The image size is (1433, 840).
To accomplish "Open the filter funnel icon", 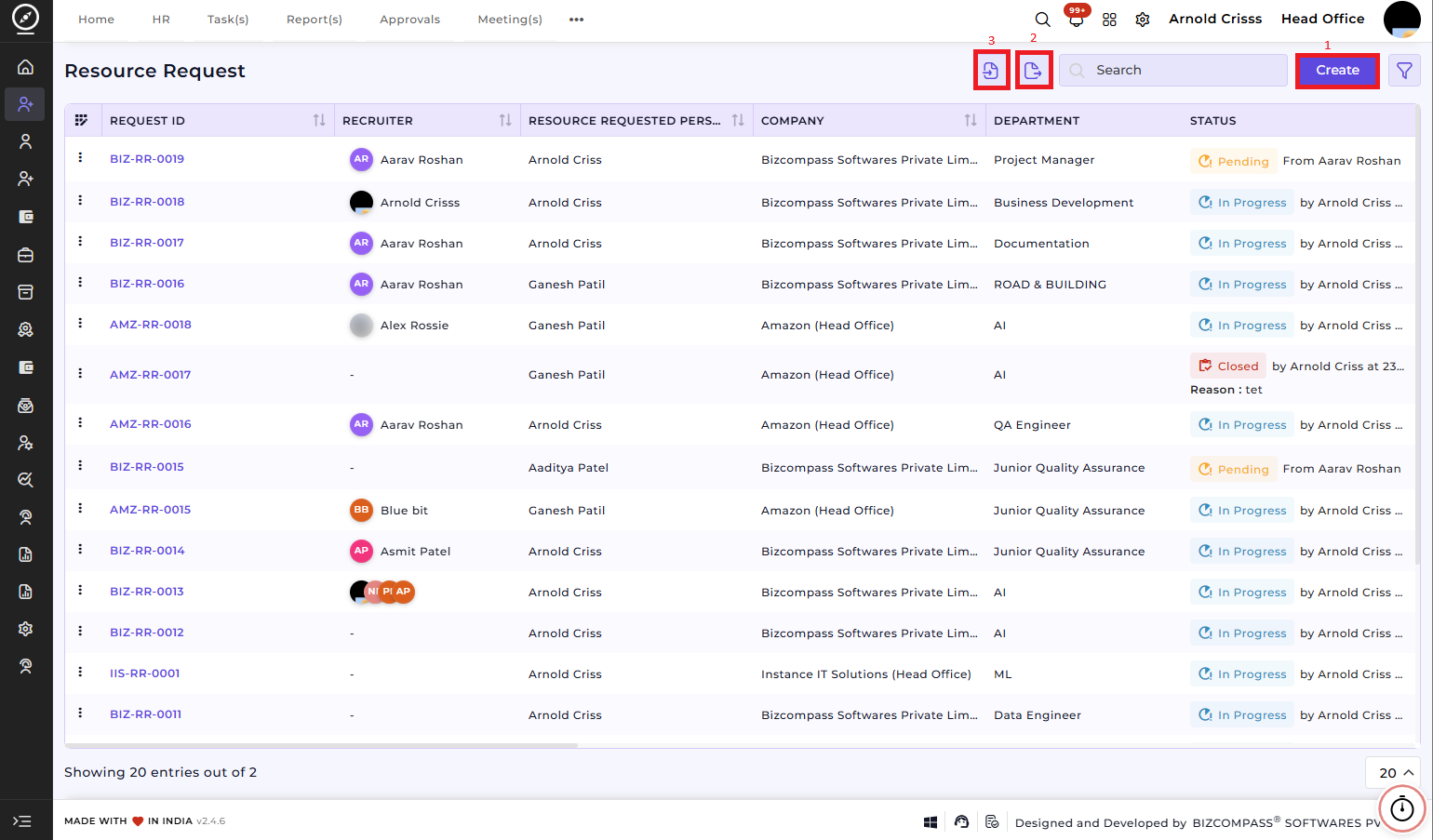I will pos(1404,71).
